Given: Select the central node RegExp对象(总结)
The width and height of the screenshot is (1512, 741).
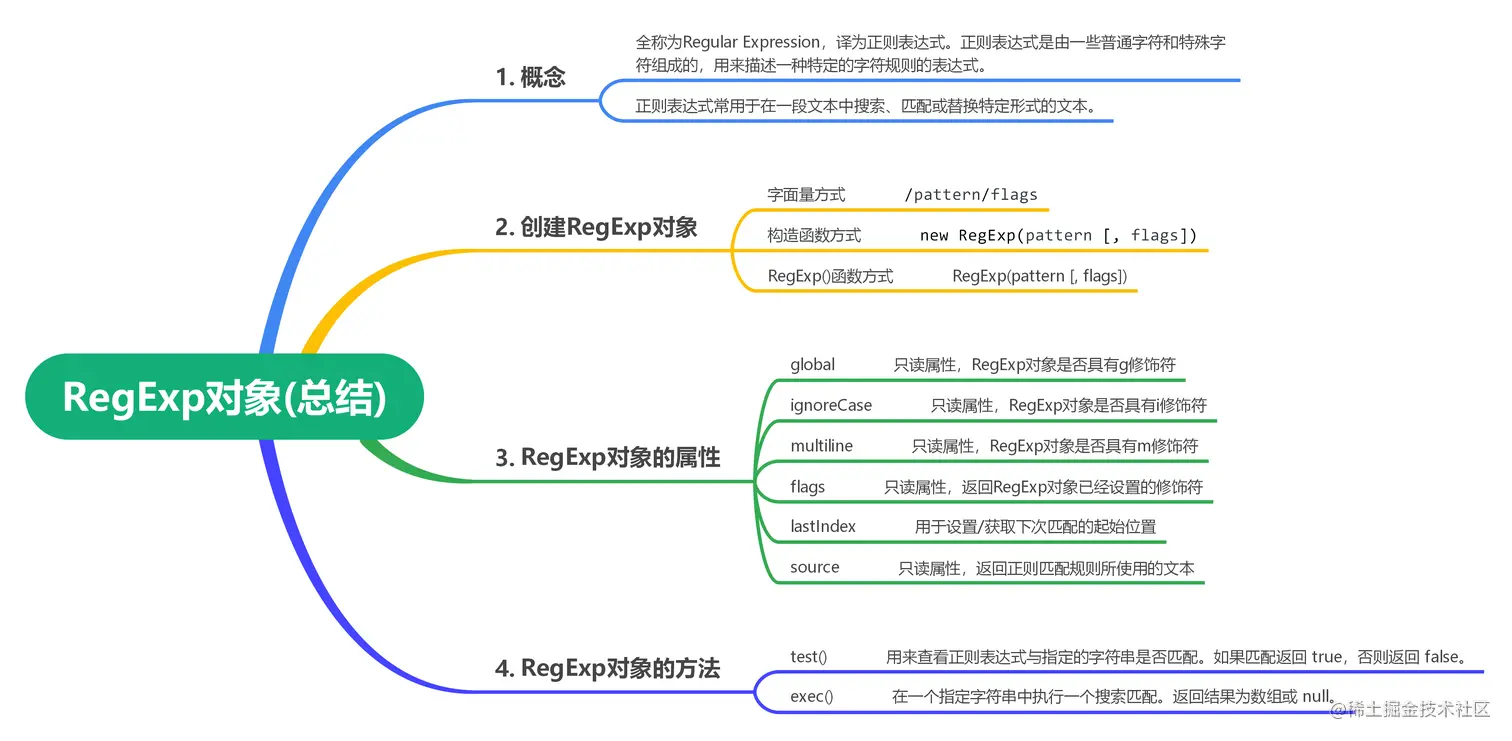Looking at the screenshot, I should [224, 397].
